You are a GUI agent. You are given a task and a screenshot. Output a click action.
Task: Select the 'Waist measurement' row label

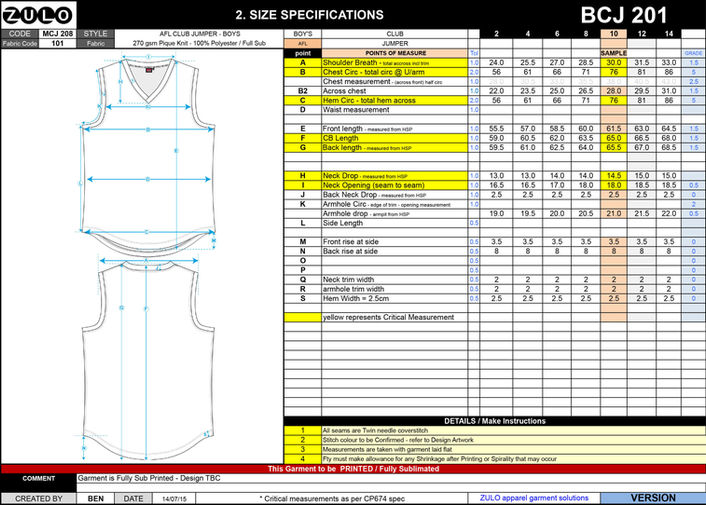click(x=395, y=110)
